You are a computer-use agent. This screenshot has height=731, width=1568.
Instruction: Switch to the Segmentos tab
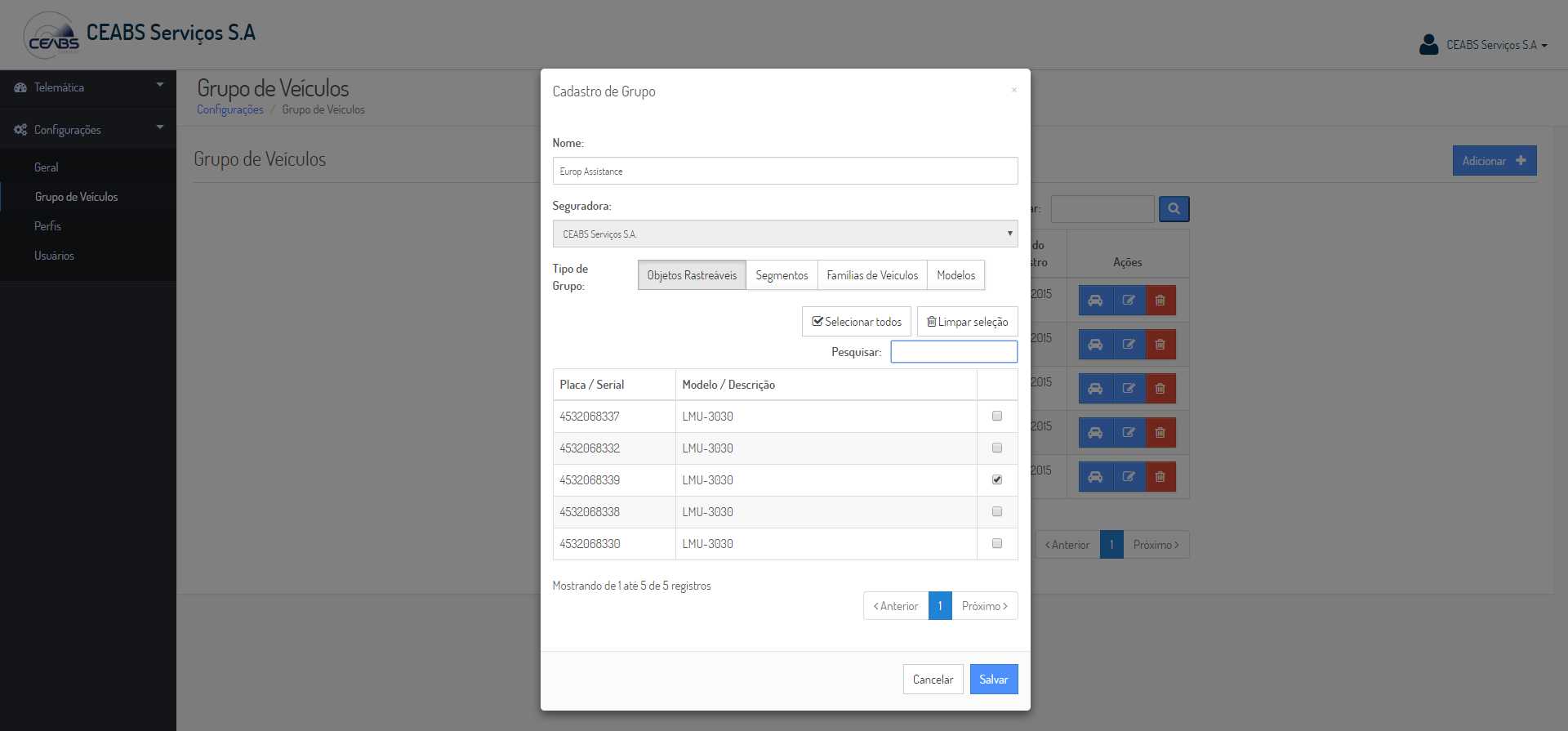[x=782, y=275]
